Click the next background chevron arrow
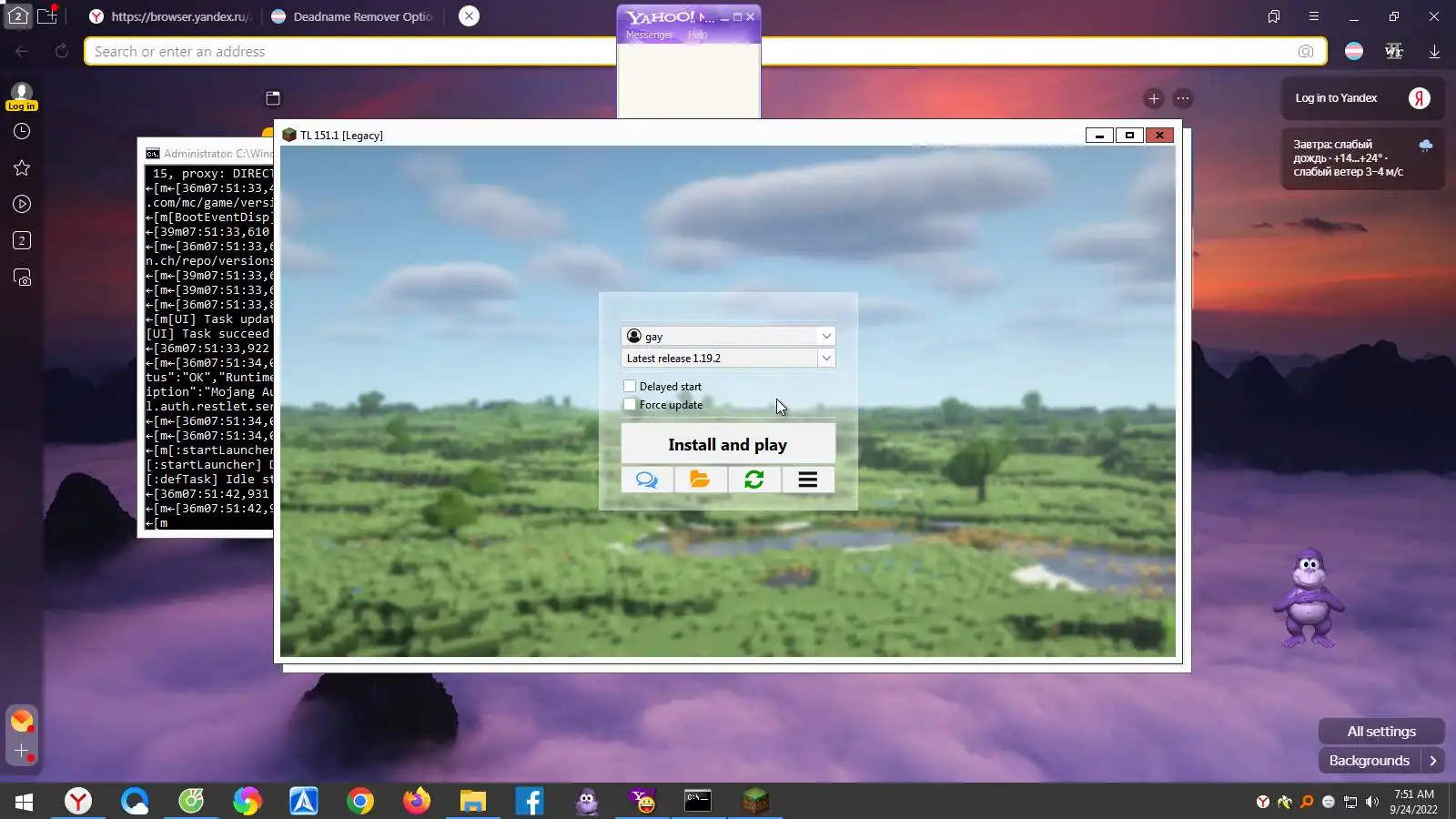Screen dimensions: 1456x819 (1433, 761)
